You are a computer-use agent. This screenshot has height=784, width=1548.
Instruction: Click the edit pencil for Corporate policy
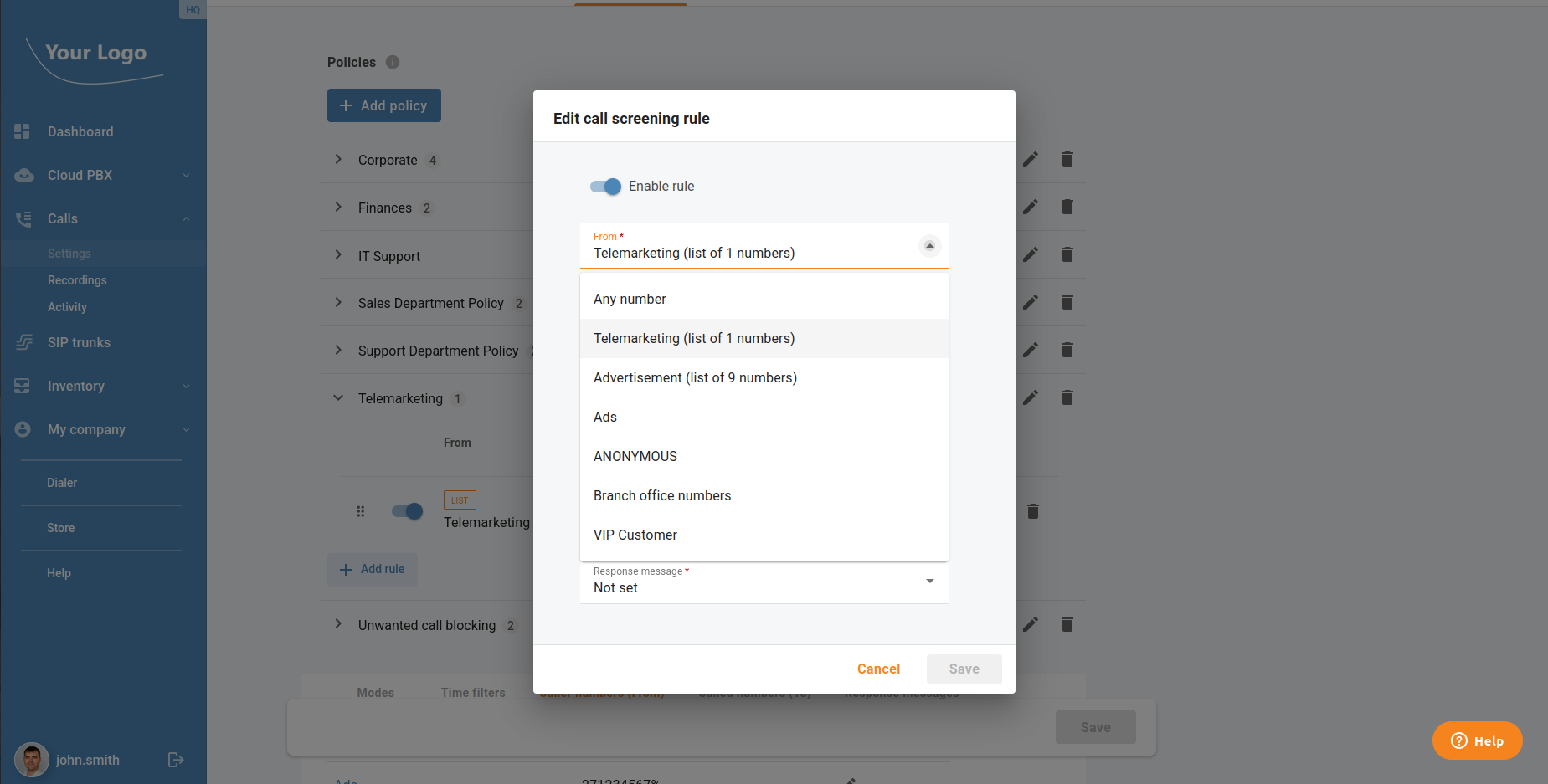[1031, 159]
